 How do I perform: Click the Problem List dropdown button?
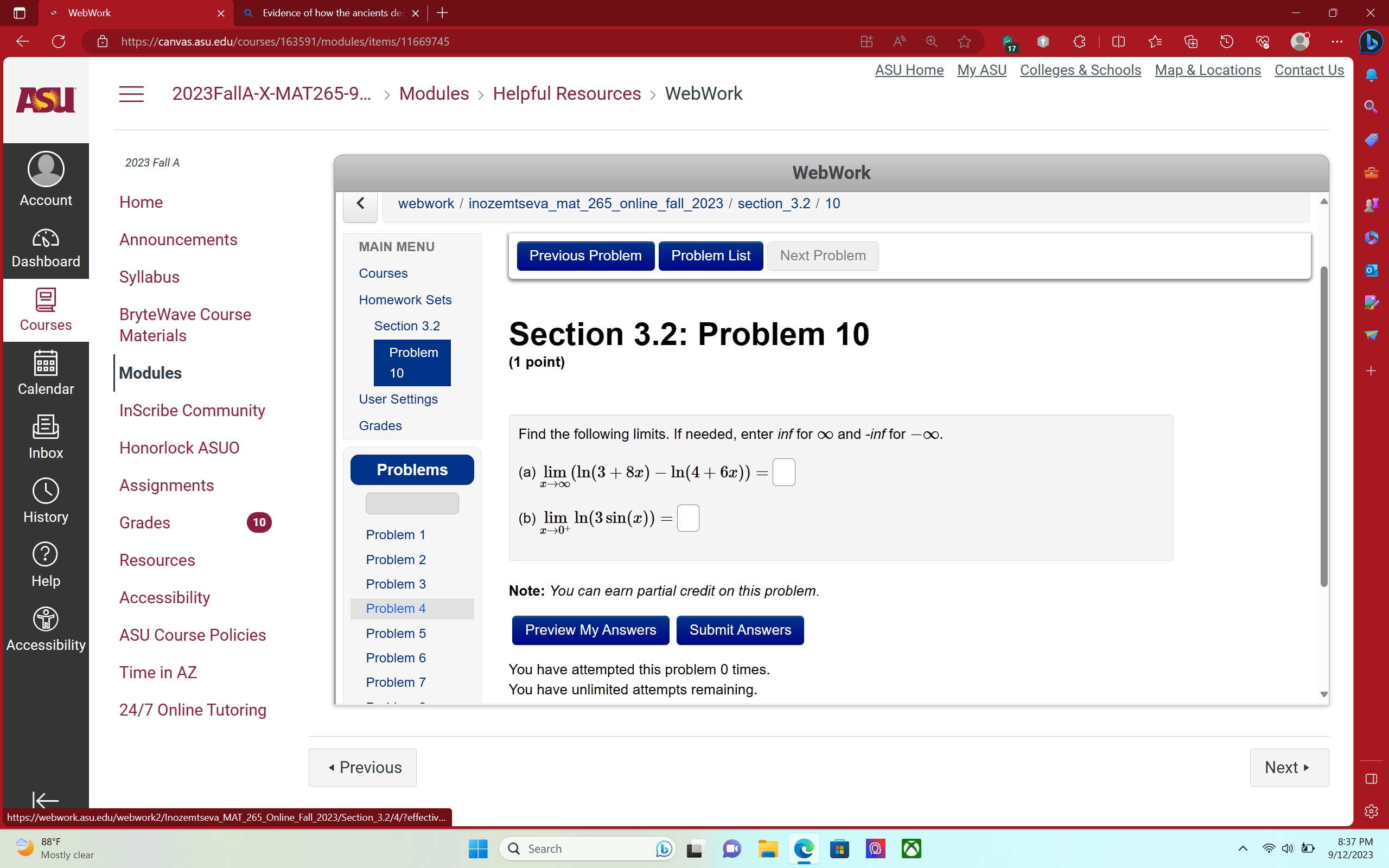710,256
